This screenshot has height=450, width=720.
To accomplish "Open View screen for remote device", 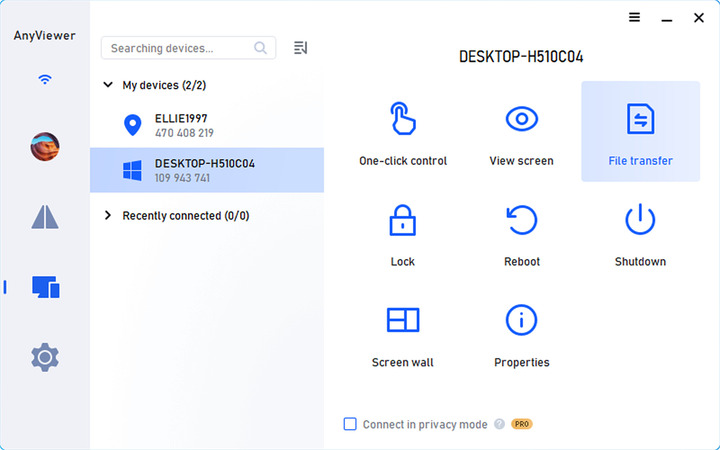I will pyautogui.click(x=521, y=121).
